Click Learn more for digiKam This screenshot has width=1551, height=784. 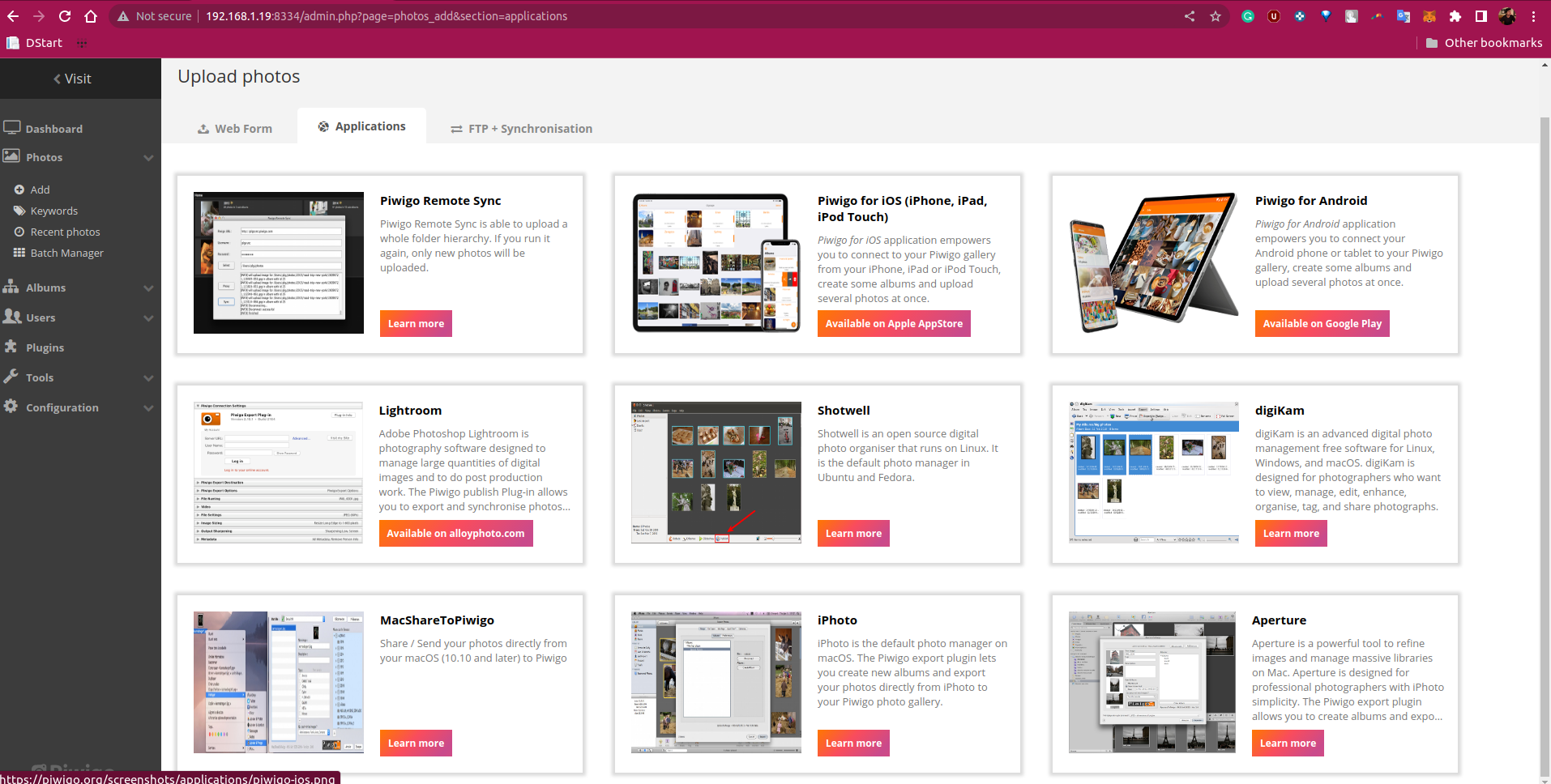tap(1291, 533)
